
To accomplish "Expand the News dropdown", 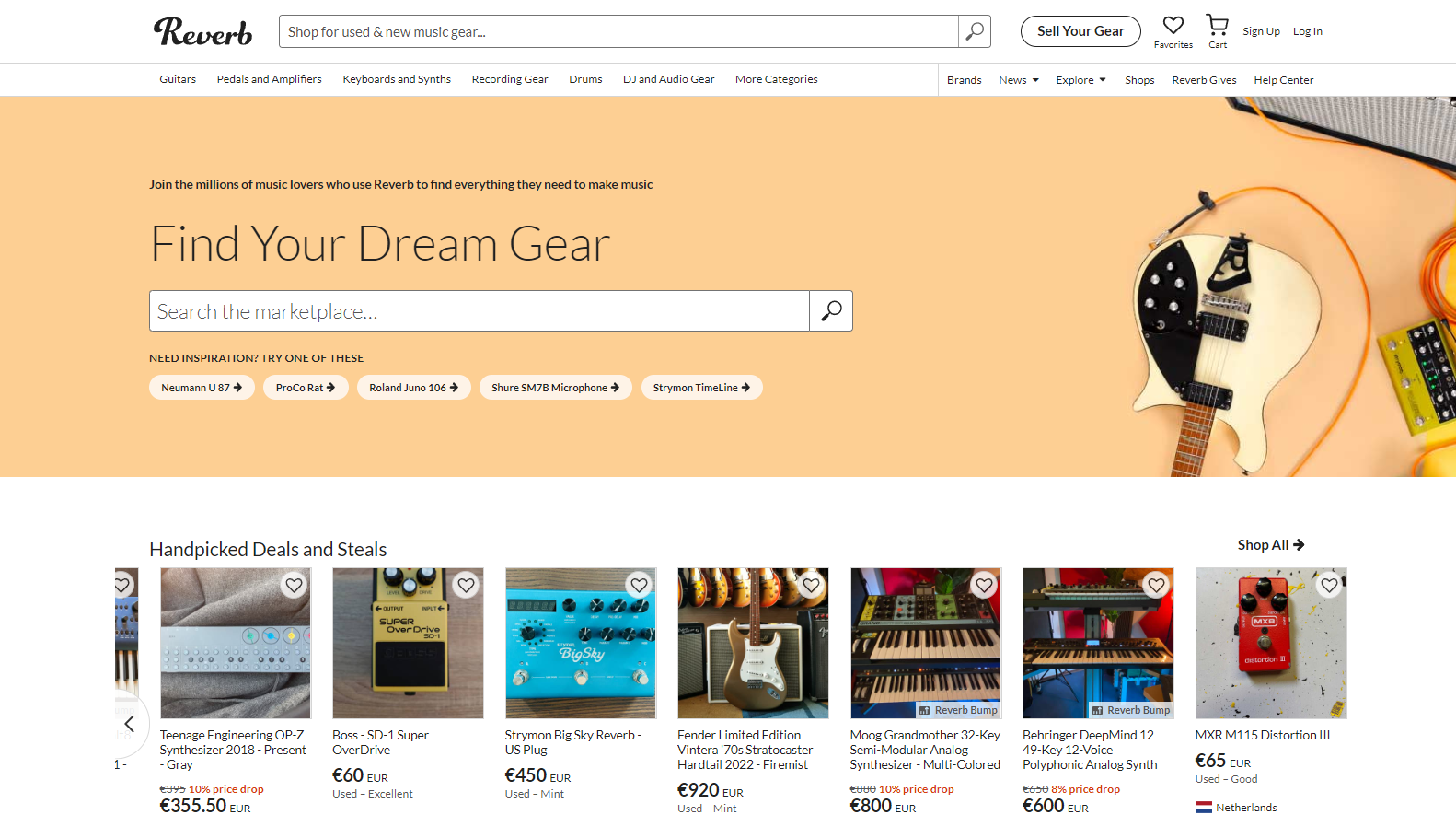I will point(1019,80).
